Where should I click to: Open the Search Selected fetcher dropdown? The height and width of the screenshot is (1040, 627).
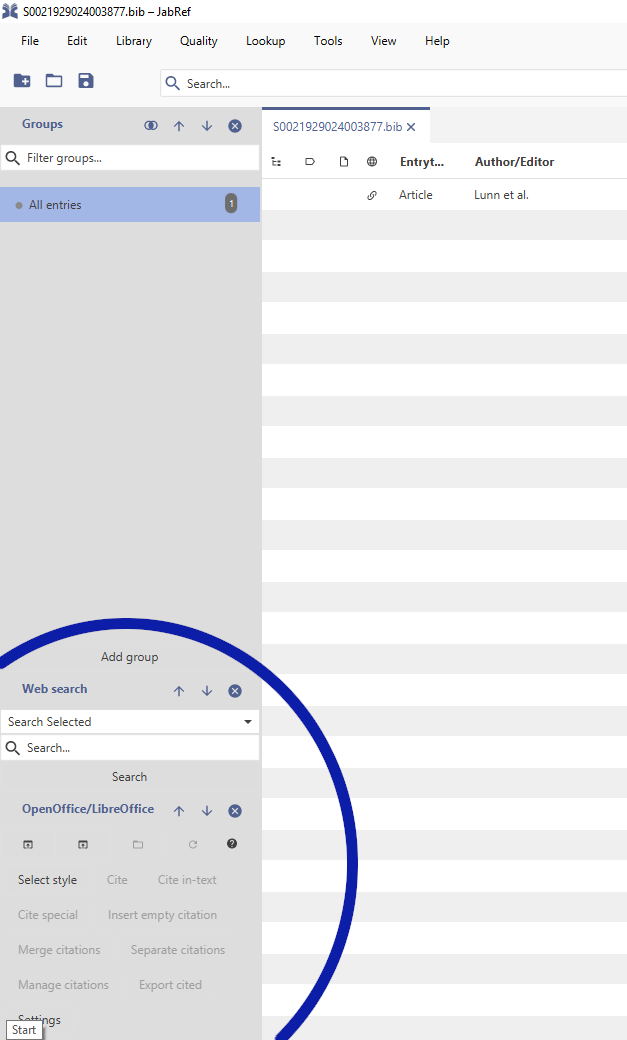(247, 722)
